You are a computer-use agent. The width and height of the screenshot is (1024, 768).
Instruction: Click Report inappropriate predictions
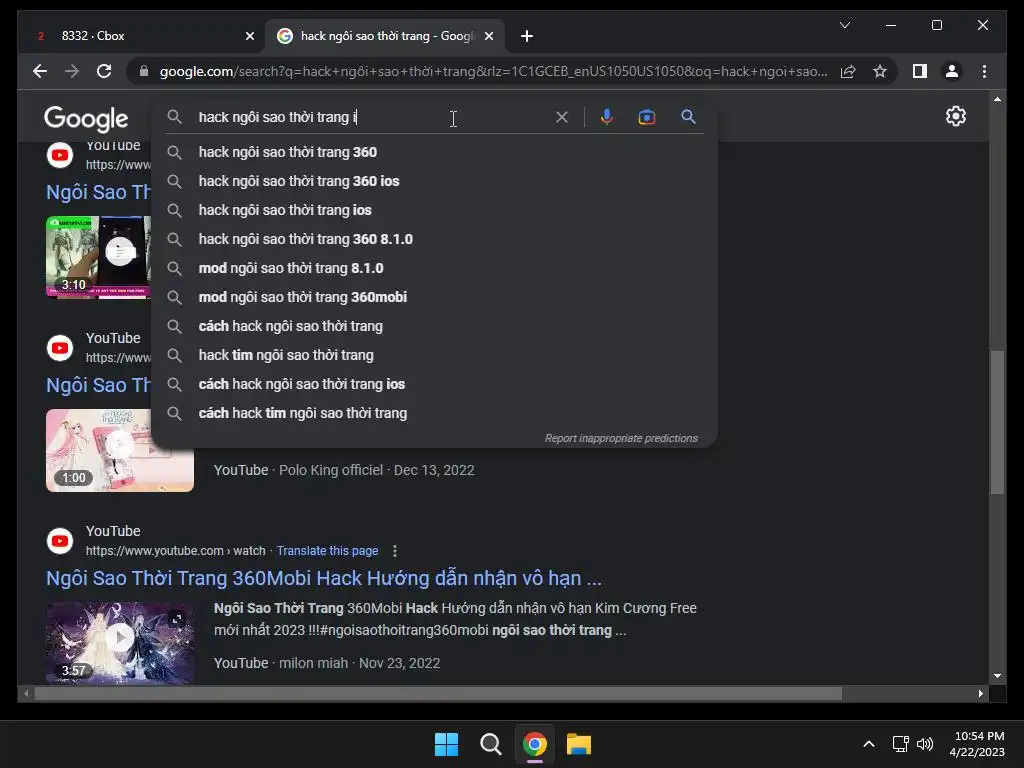[621, 438]
